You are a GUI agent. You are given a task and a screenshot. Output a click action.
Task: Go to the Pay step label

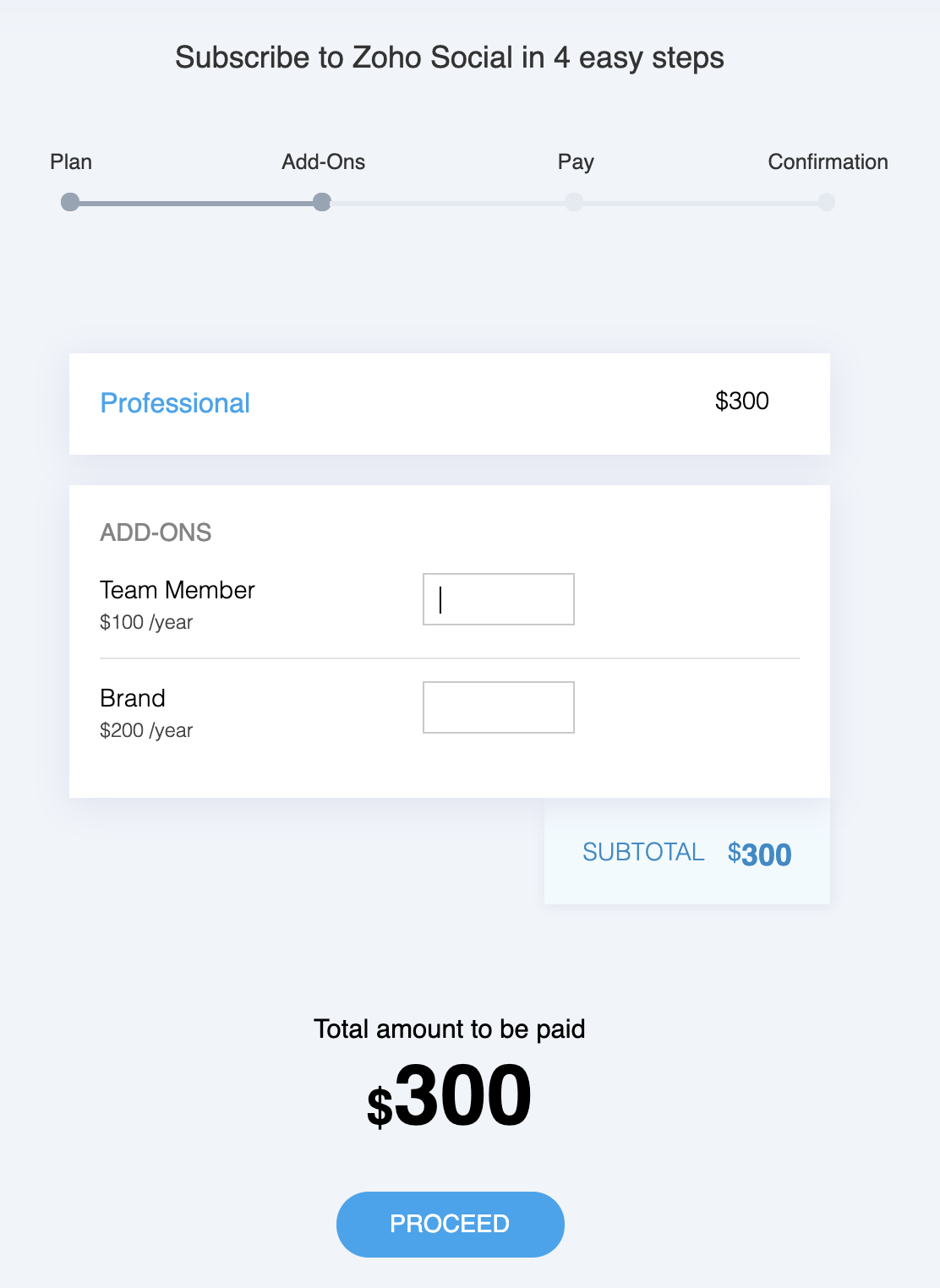(576, 161)
